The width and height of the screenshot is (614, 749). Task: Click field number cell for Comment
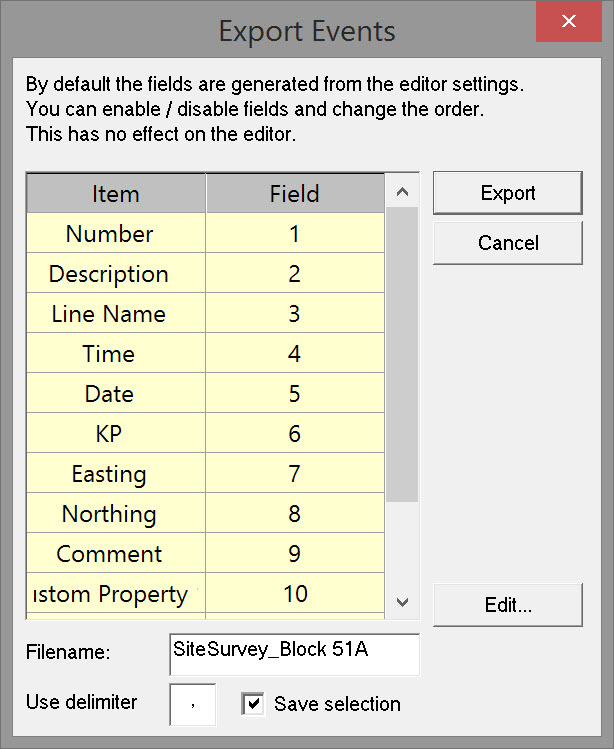[x=295, y=554]
